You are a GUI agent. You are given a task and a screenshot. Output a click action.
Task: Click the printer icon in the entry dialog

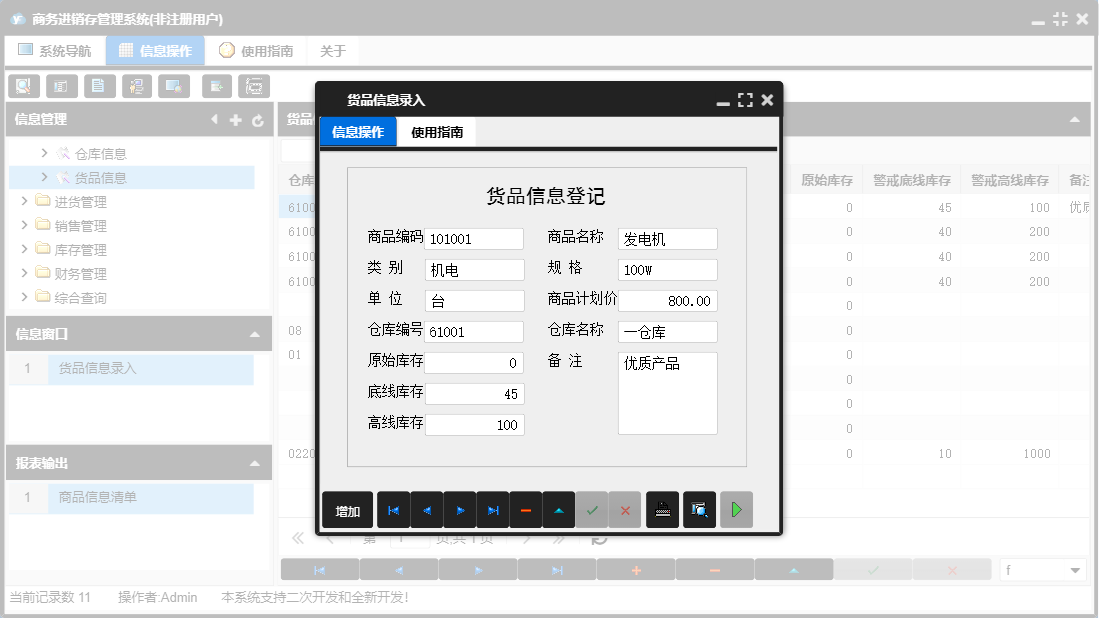662,510
